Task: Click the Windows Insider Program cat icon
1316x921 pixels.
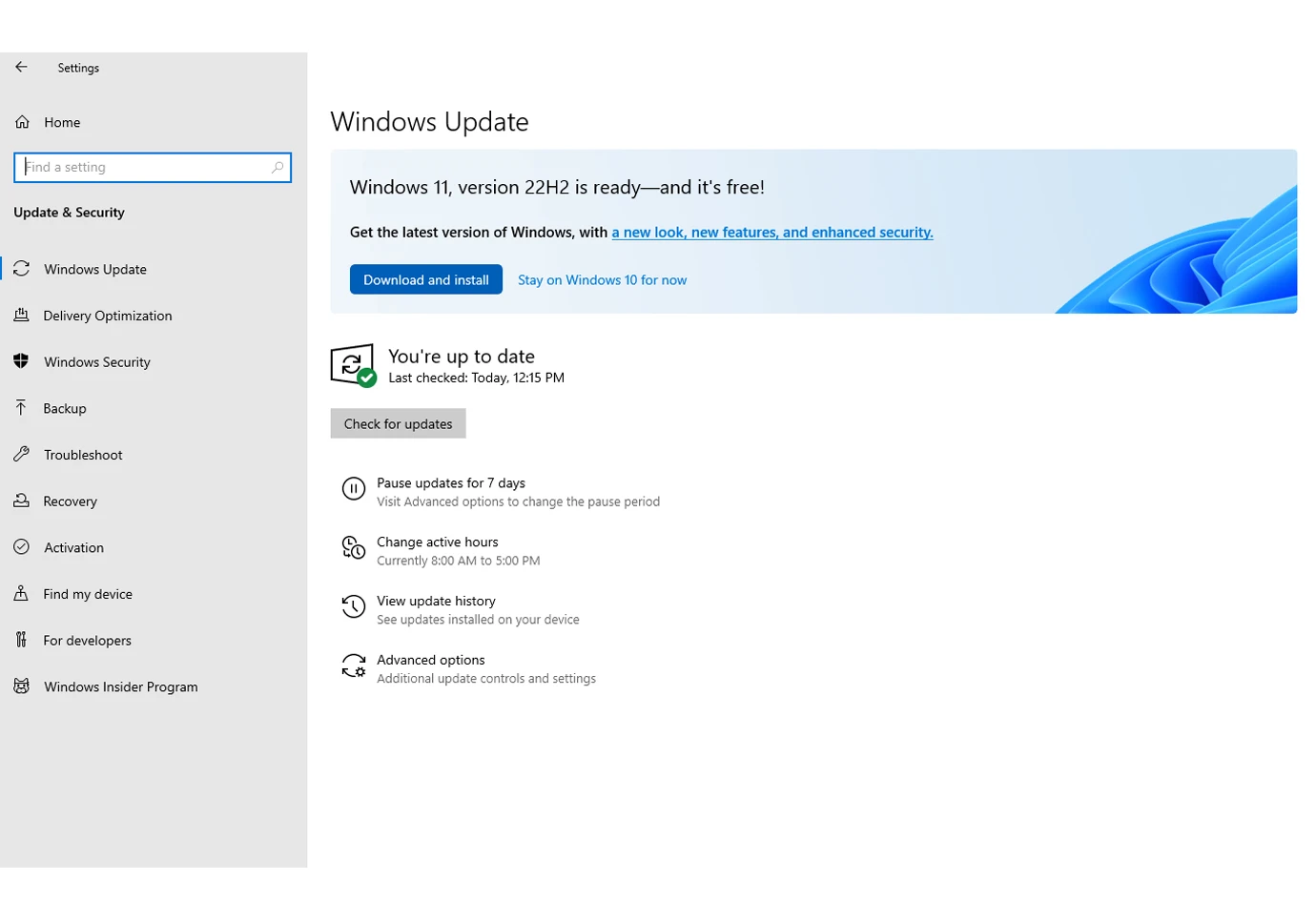Action: click(x=22, y=686)
